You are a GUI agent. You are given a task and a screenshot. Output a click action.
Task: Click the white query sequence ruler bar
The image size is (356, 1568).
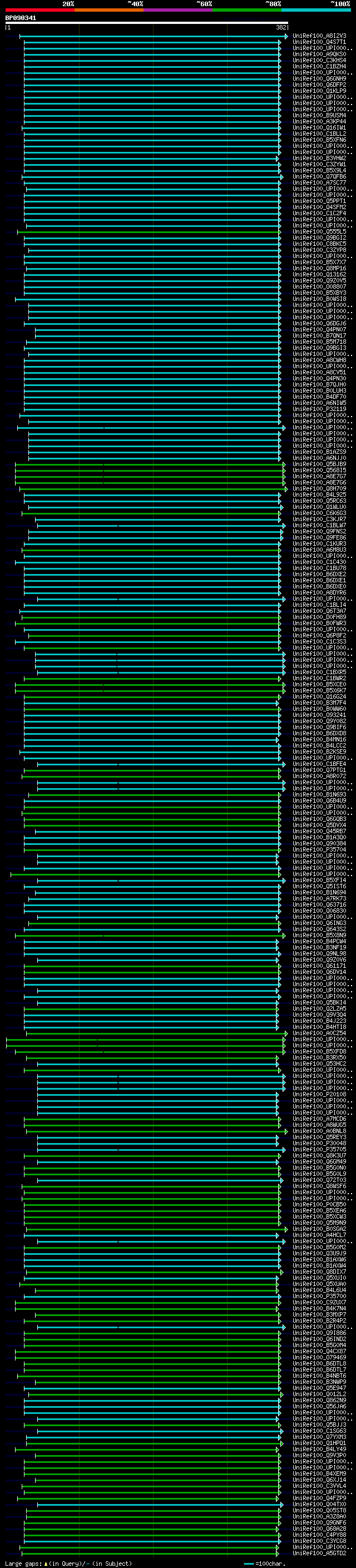click(147, 22)
